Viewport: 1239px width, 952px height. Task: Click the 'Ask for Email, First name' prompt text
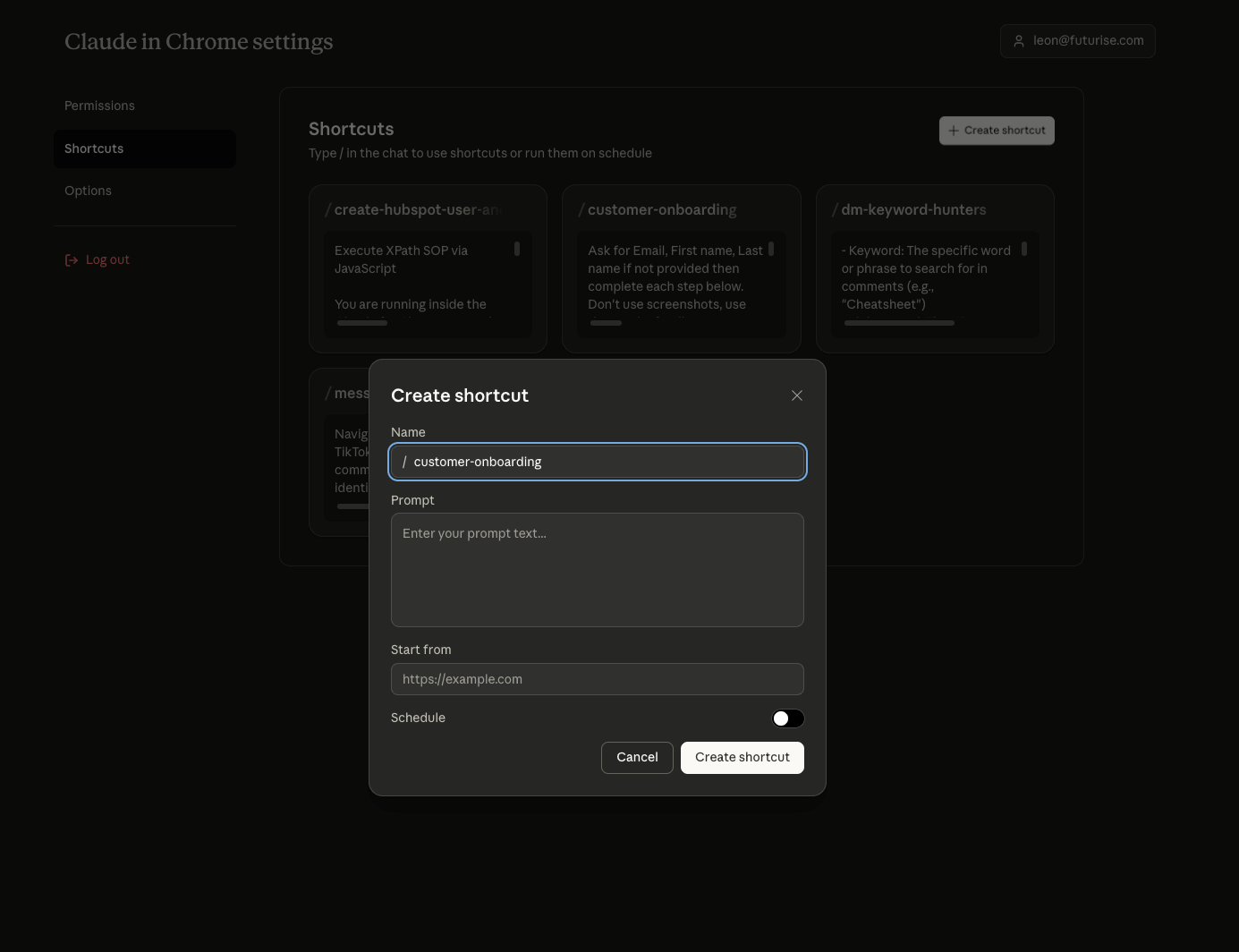pyautogui.click(x=675, y=277)
